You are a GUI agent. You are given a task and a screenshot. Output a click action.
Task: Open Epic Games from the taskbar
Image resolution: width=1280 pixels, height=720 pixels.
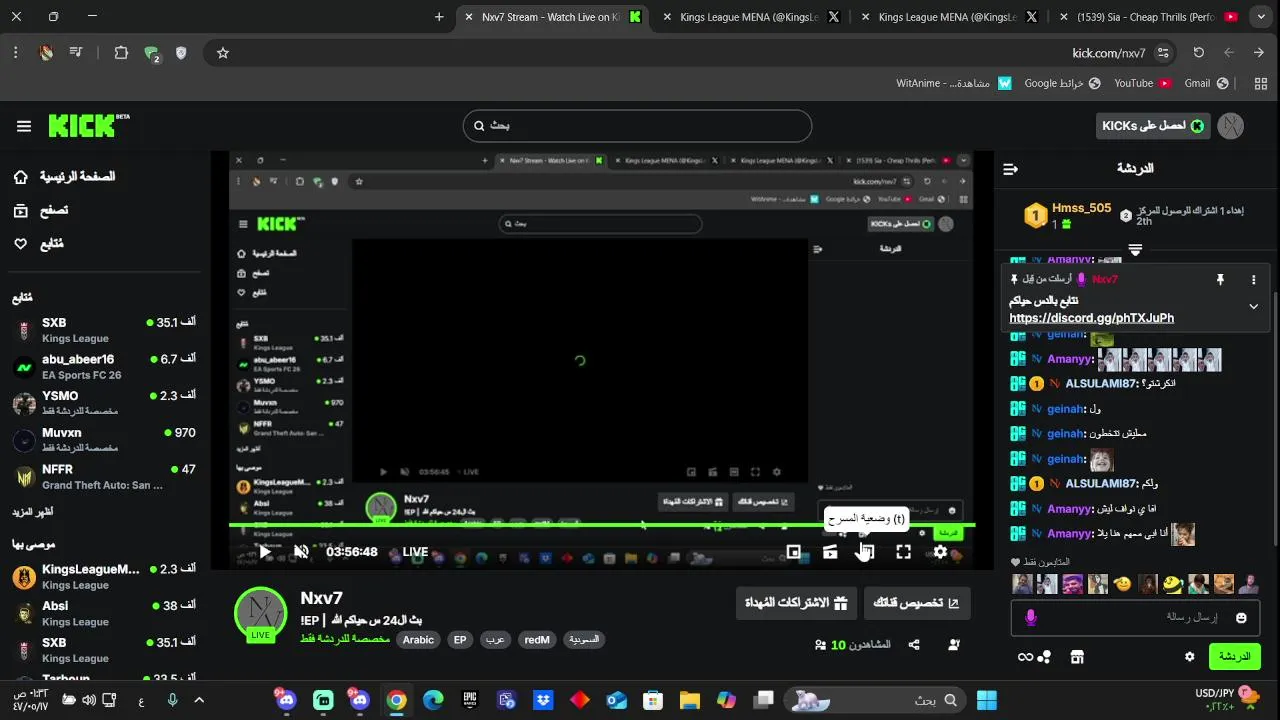(x=470, y=700)
